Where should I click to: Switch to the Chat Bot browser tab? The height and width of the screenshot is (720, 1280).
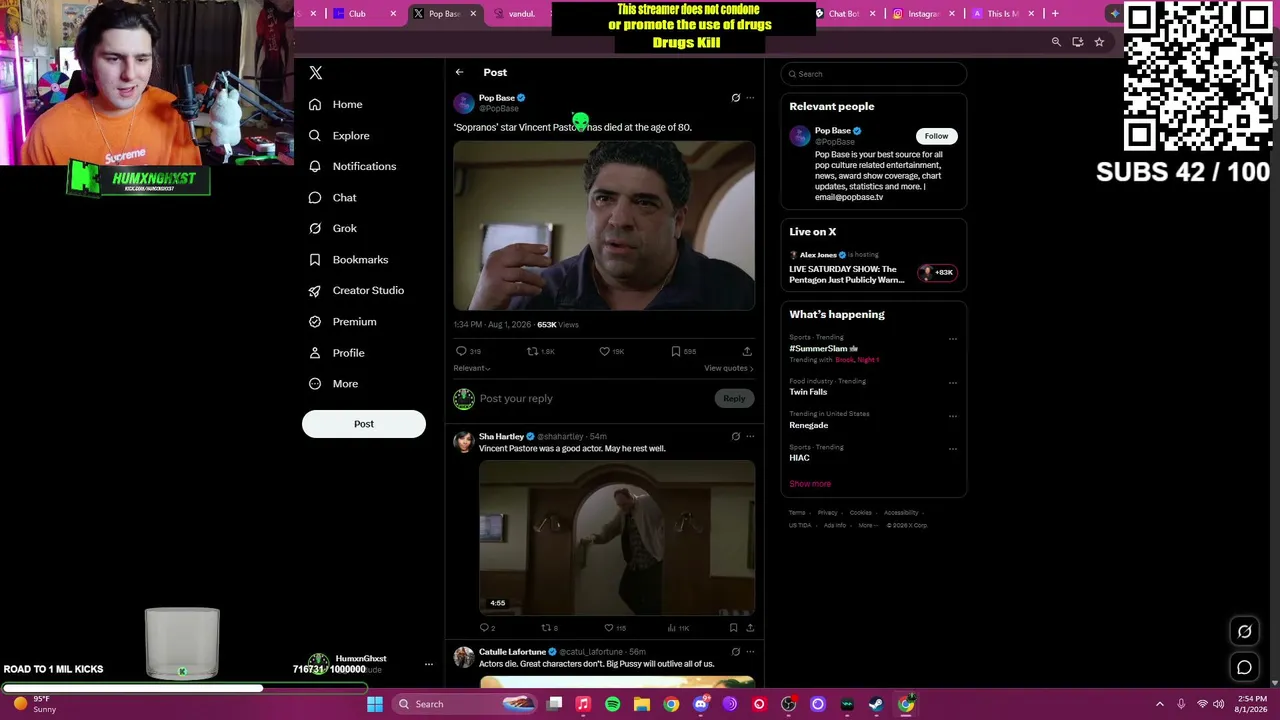tap(844, 14)
